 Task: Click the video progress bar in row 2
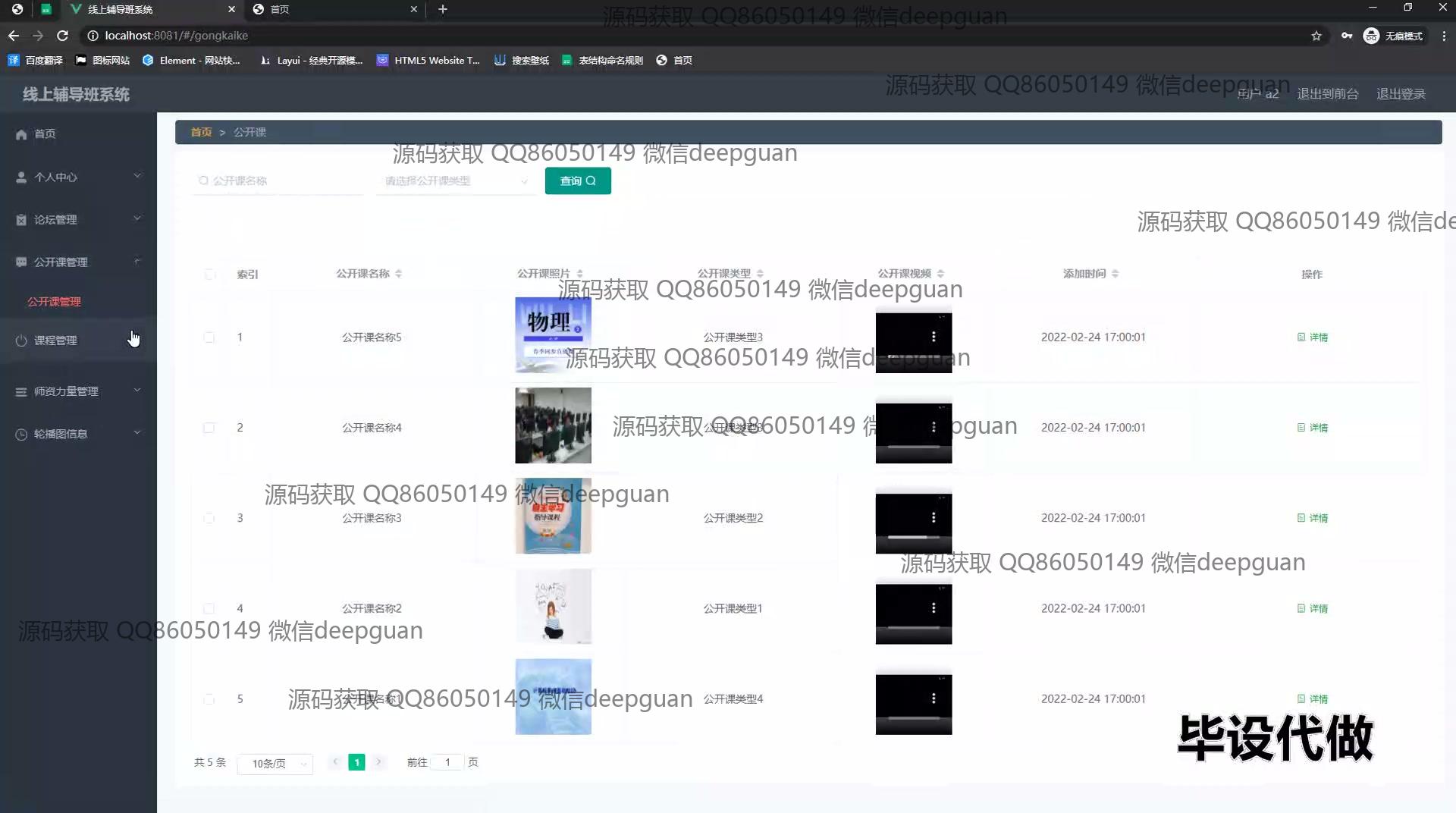pos(913,447)
